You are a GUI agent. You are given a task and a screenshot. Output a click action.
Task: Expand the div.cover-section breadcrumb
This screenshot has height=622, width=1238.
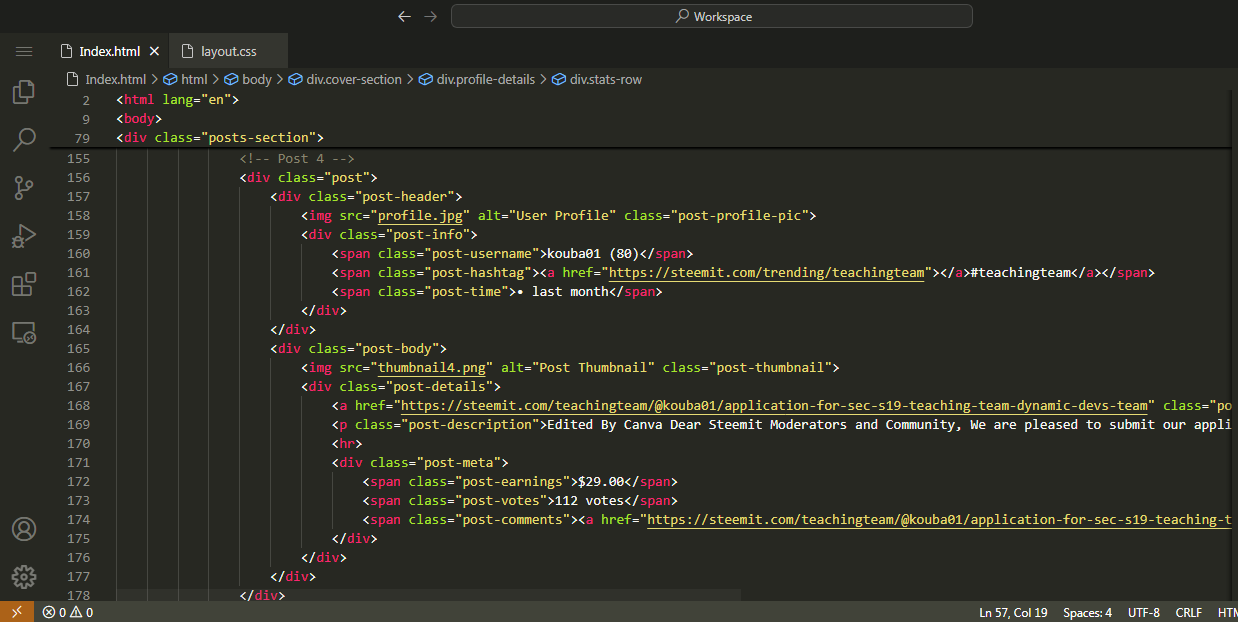353,79
